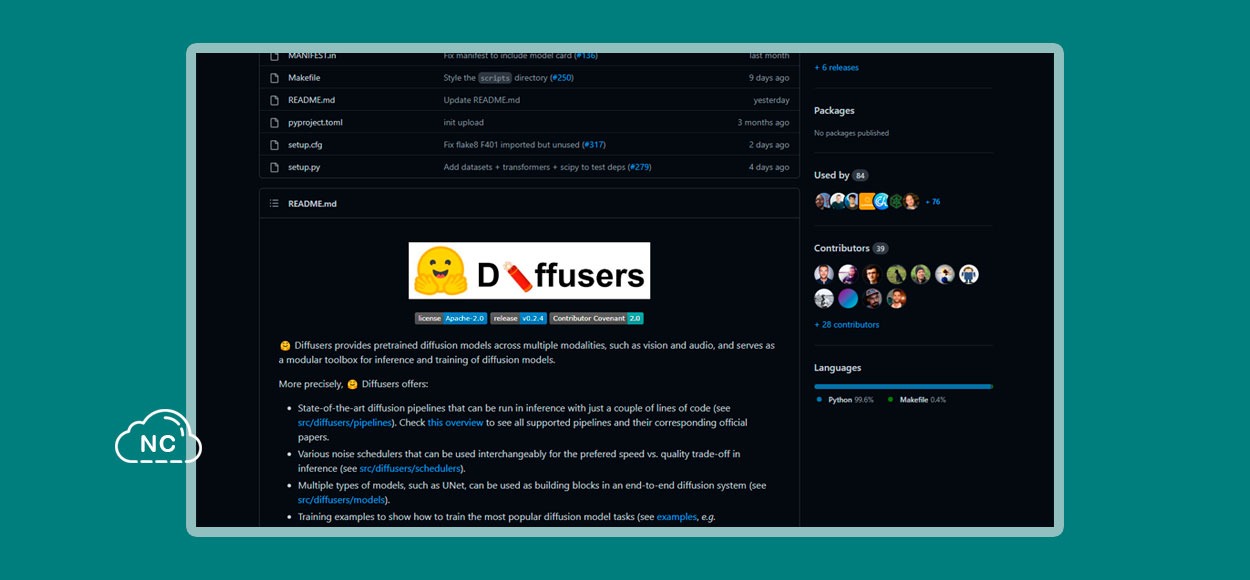Screen dimensions: 1250x580
Task: Click the Python language entry
Action: coord(846,400)
